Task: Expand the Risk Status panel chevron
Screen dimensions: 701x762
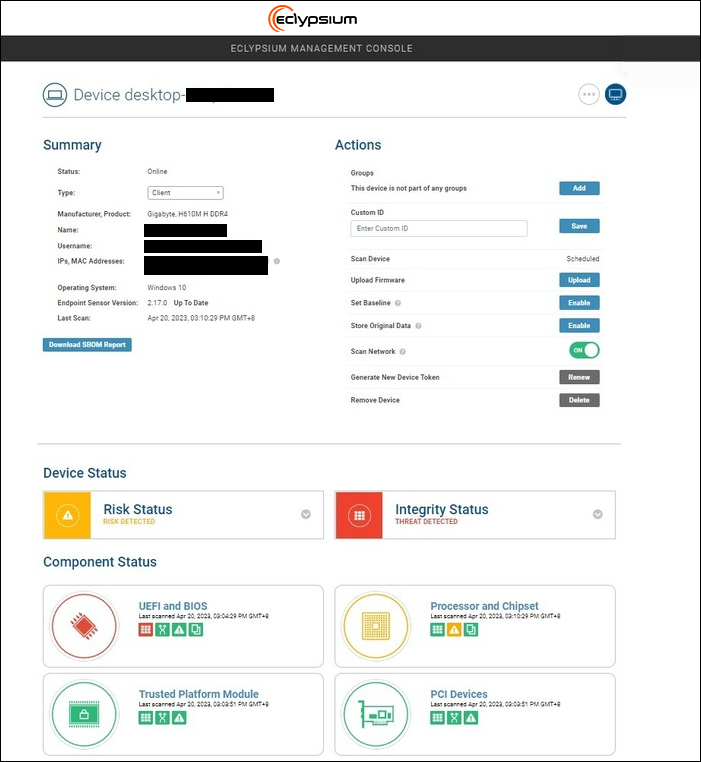Action: coord(306,515)
